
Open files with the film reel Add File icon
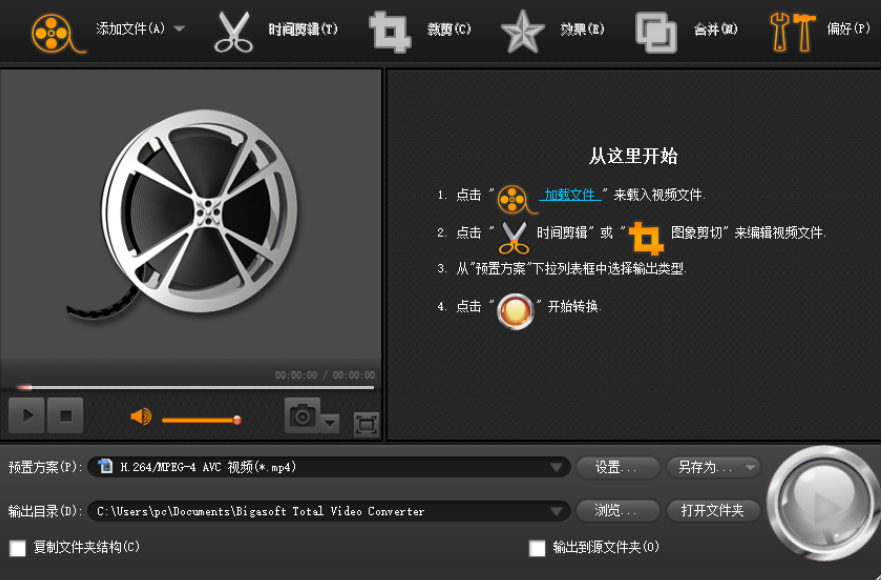point(50,30)
